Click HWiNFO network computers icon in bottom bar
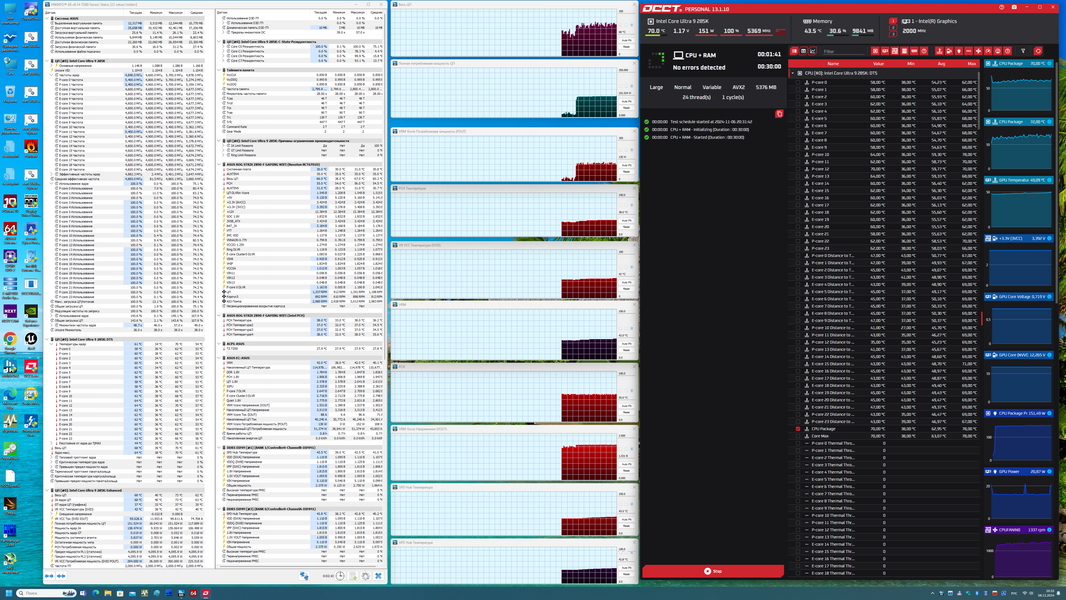 click(x=304, y=576)
